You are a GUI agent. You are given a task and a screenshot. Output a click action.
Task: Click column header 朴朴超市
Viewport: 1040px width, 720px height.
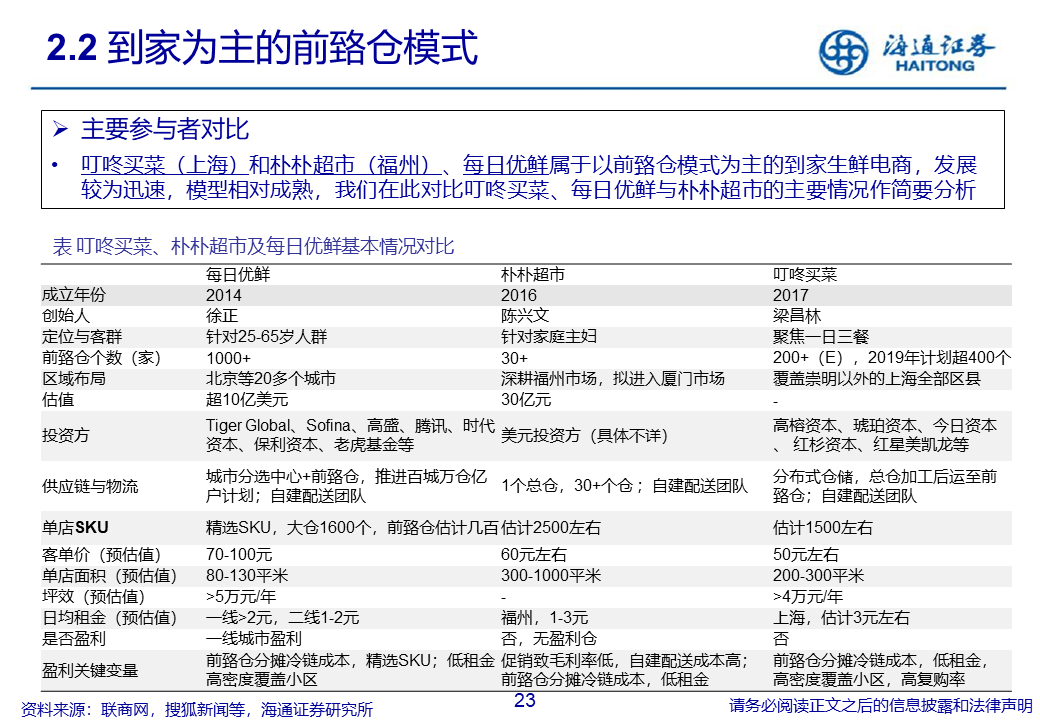(x=533, y=274)
